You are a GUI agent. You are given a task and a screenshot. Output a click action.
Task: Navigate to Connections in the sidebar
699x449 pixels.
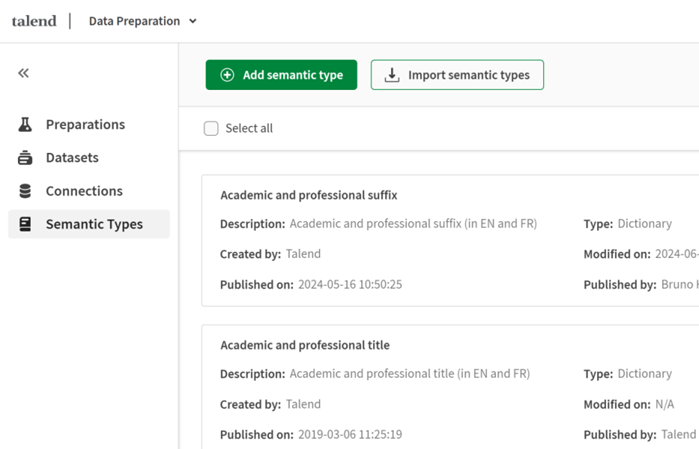(x=84, y=191)
